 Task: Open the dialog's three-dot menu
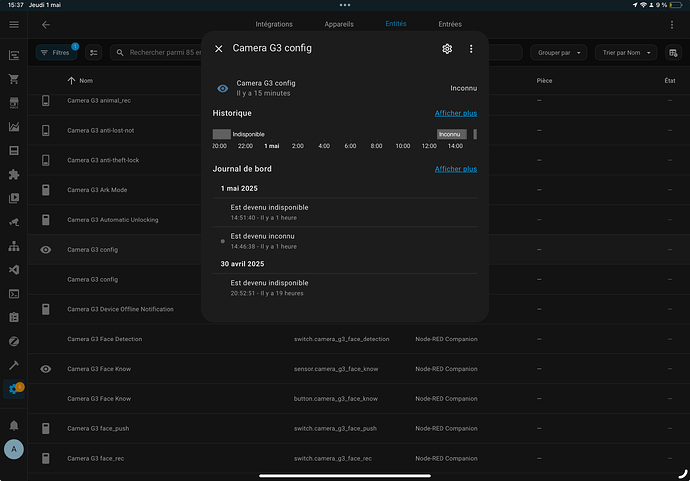471,49
